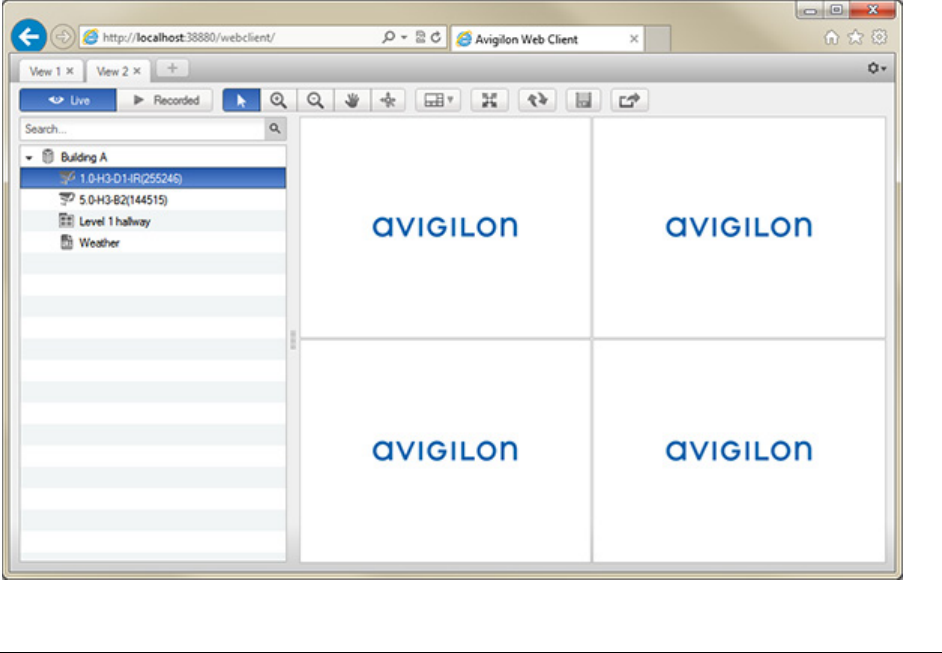Select the PTZ move control tool
The image size is (942, 653).
coord(388,100)
